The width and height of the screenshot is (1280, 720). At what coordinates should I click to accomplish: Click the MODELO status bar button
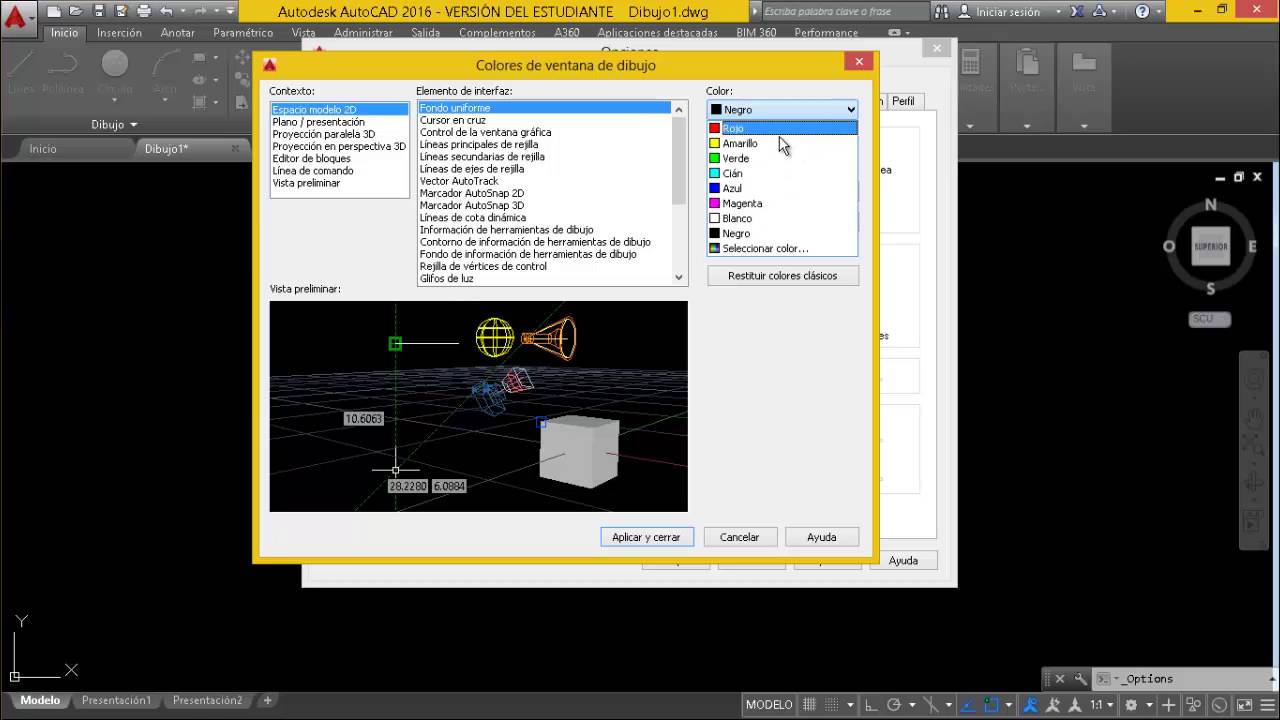tap(769, 705)
